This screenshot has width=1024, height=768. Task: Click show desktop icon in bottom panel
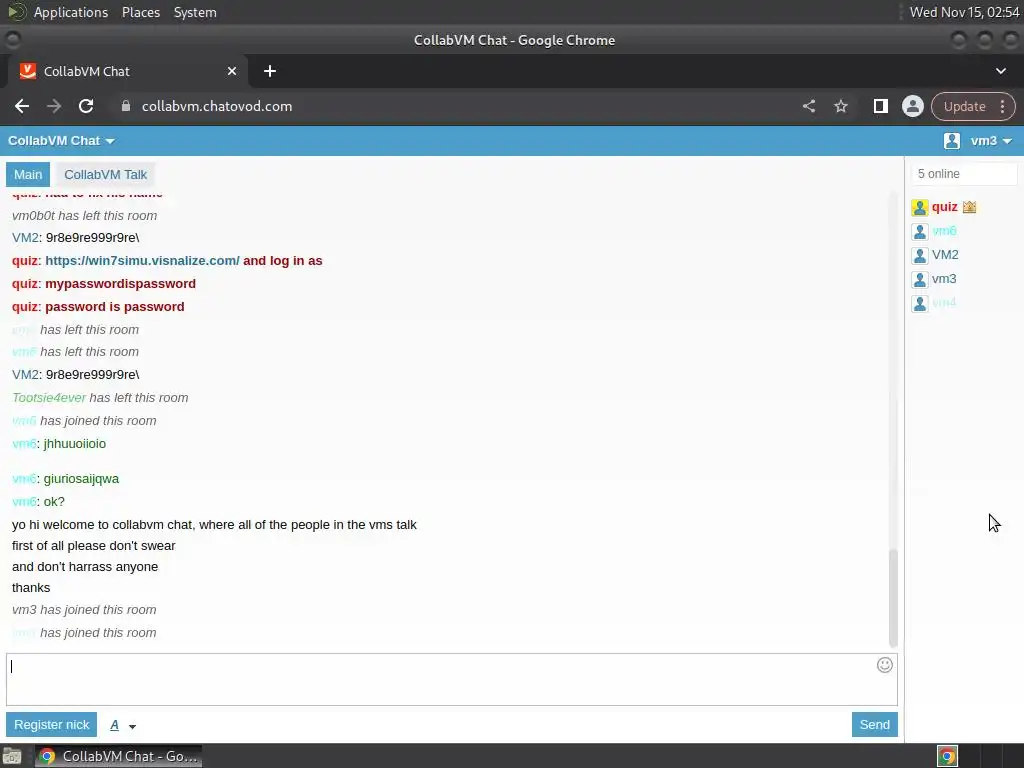(12, 756)
